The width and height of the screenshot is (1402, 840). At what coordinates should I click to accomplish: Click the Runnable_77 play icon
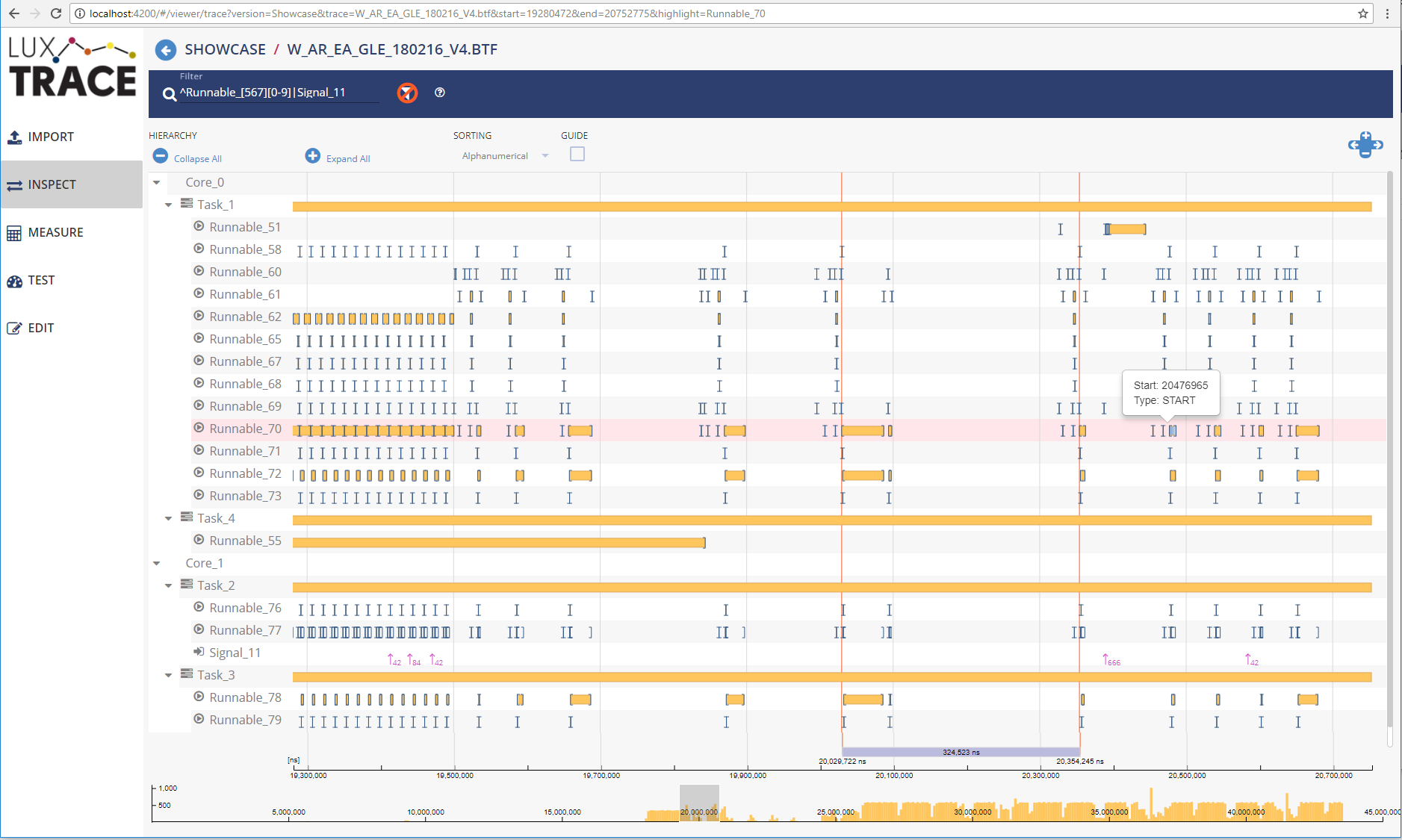tap(199, 629)
